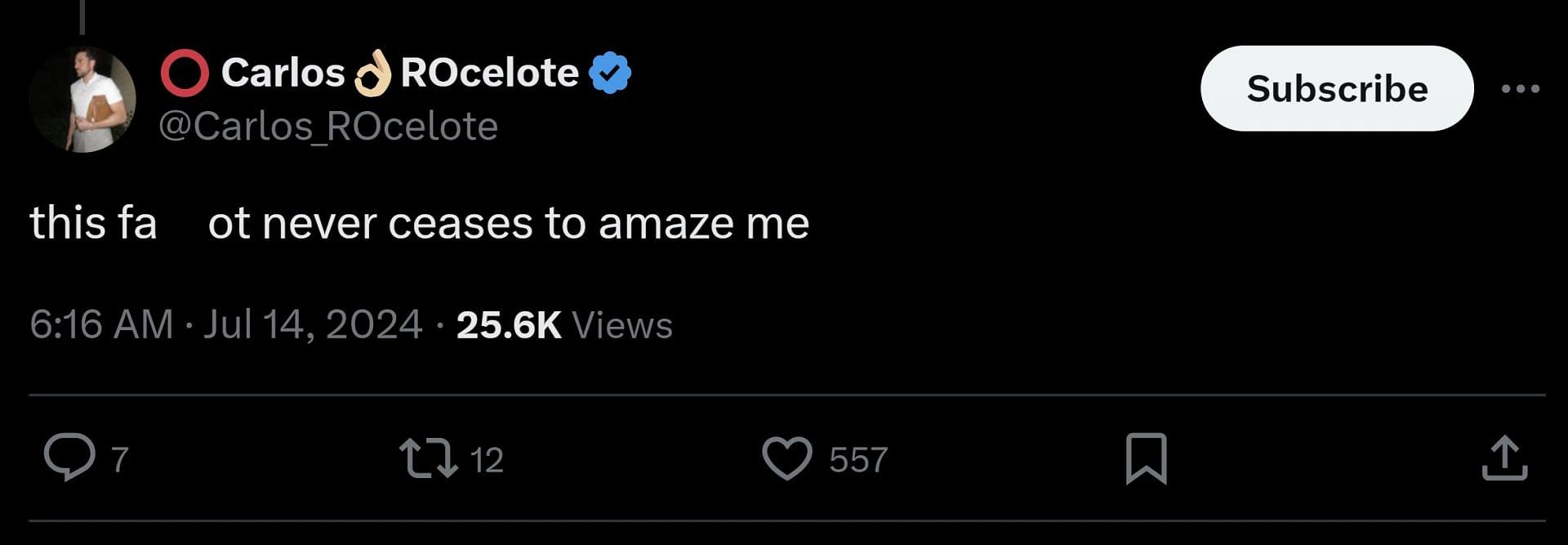Click the 557 likes count
The width and height of the screenshot is (1568, 545).
coord(857,459)
